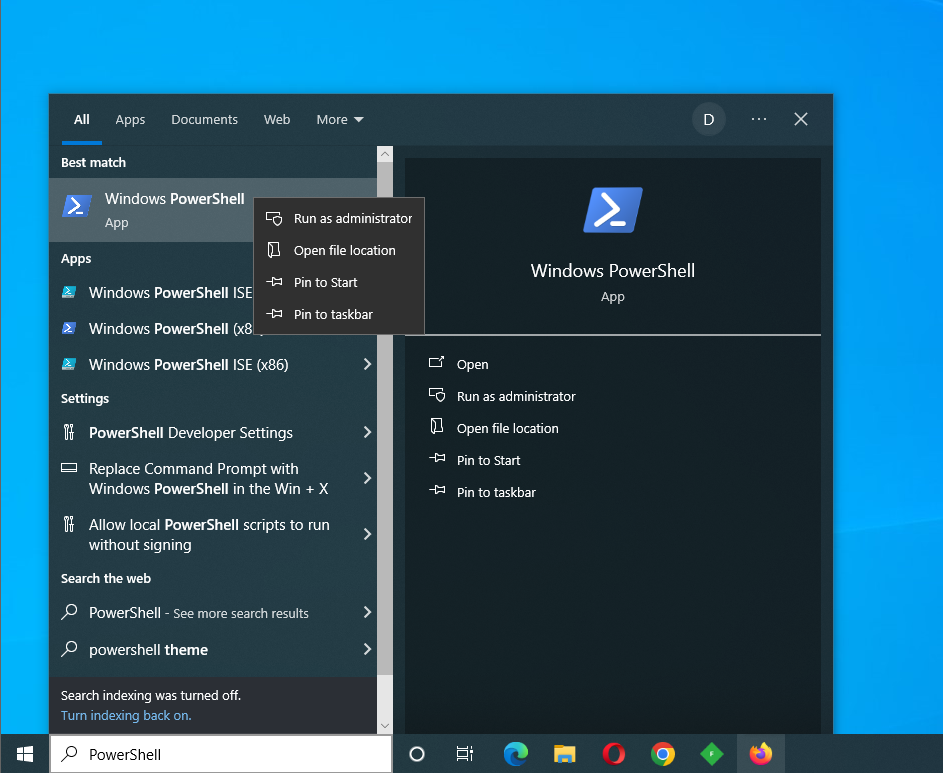Click Open in the preview pane
943x773 pixels.
[x=472, y=365]
